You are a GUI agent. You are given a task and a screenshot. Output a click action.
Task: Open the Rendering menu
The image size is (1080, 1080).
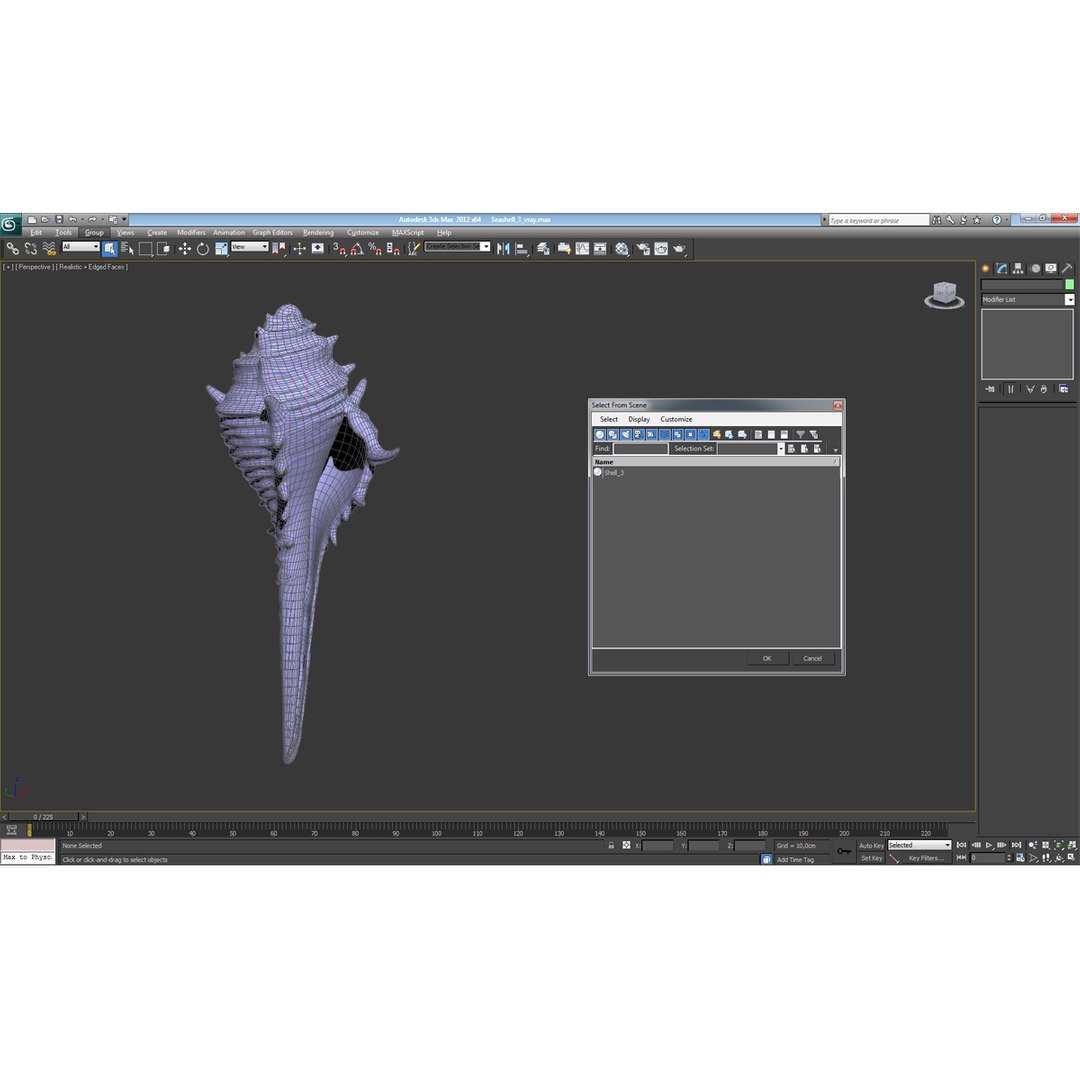[318, 233]
